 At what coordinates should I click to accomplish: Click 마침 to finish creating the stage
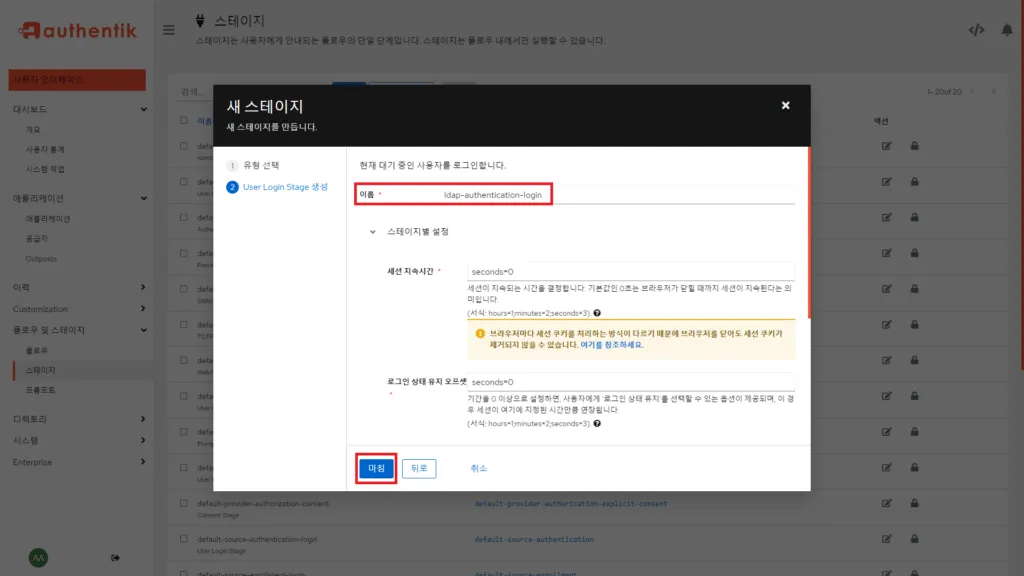pyautogui.click(x=375, y=467)
